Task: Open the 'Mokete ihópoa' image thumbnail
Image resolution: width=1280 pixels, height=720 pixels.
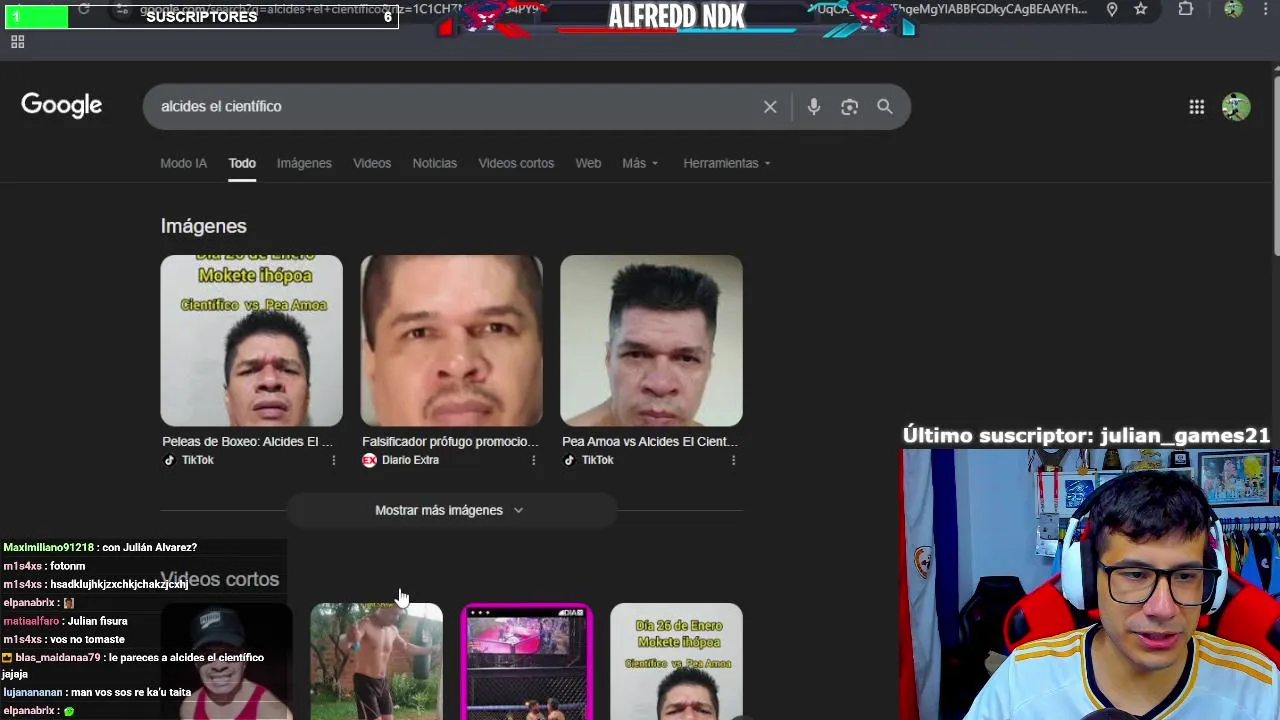Action: pyautogui.click(x=251, y=340)
